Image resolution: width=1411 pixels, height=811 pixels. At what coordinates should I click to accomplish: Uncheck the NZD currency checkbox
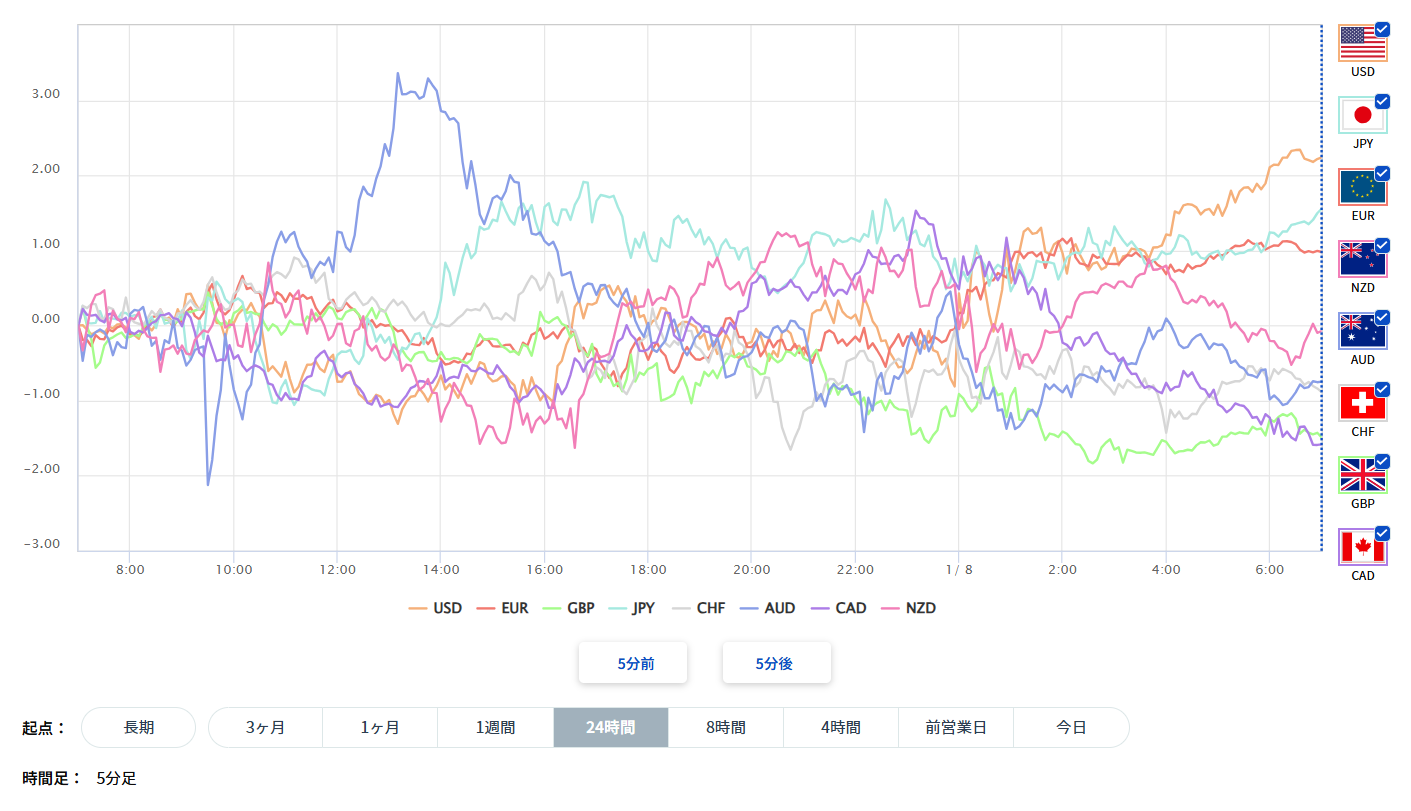[x=1383, y=245]
